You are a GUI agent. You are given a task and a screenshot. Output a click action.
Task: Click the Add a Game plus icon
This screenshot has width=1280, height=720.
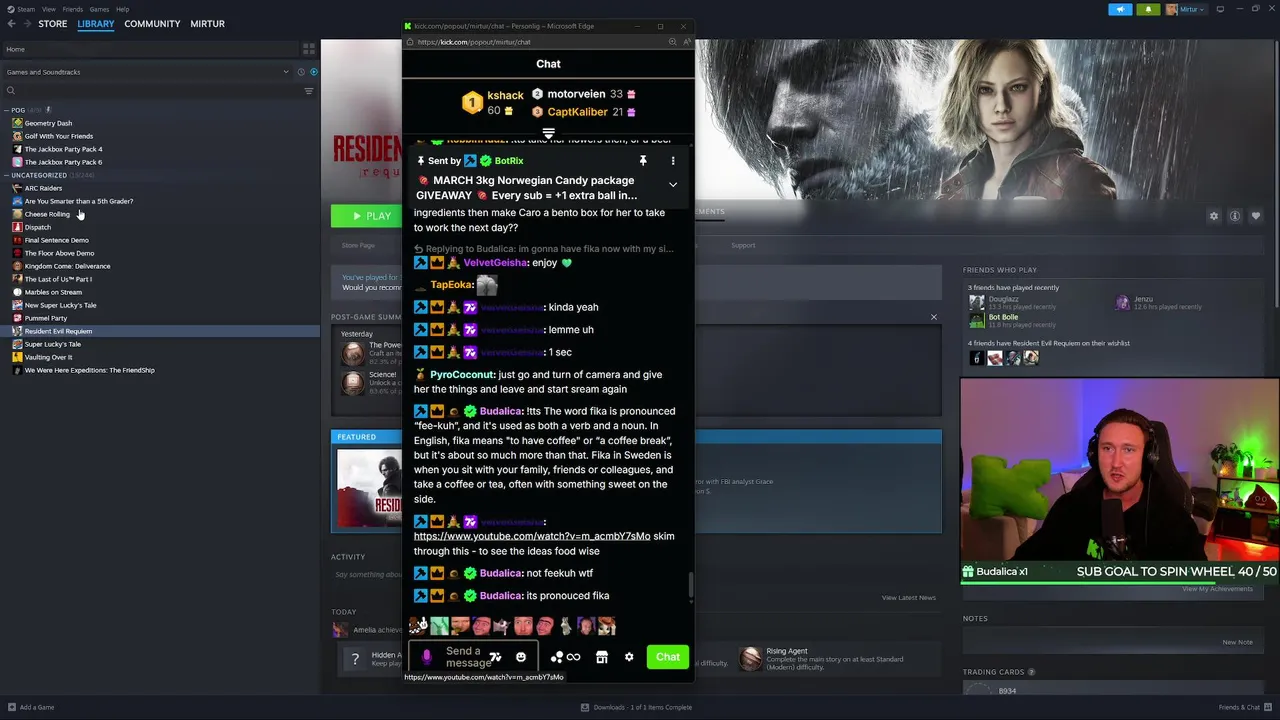[x=10, y=707]
